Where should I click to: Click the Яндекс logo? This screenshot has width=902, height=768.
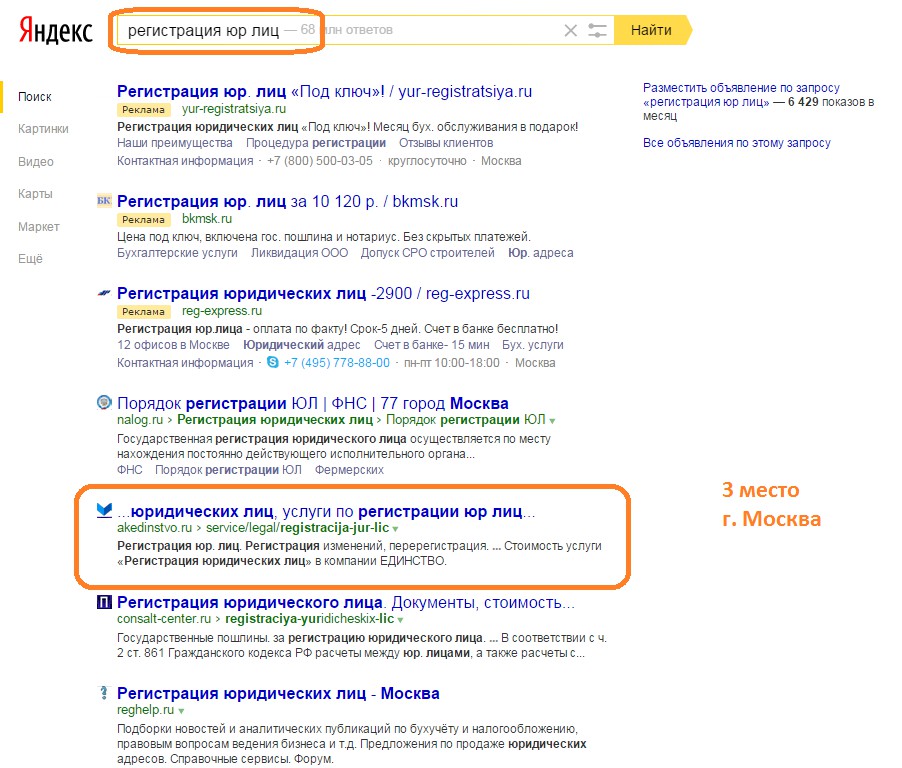point(55,30)
